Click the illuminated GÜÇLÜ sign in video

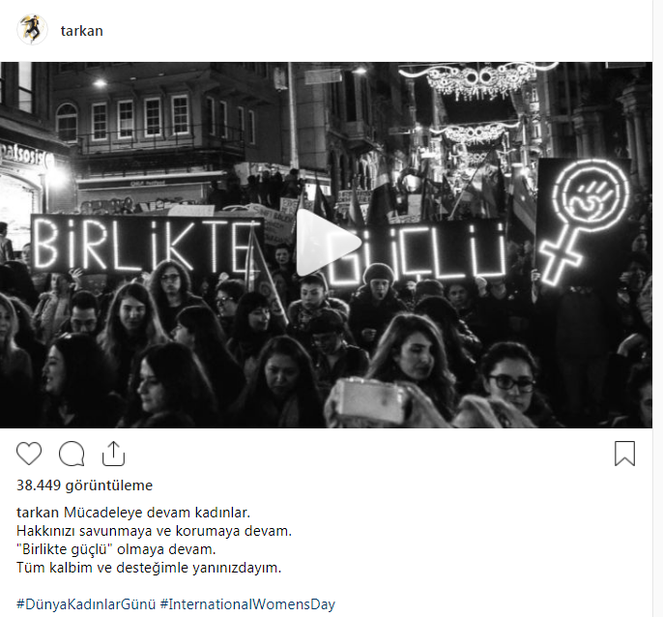pos(416,253)
